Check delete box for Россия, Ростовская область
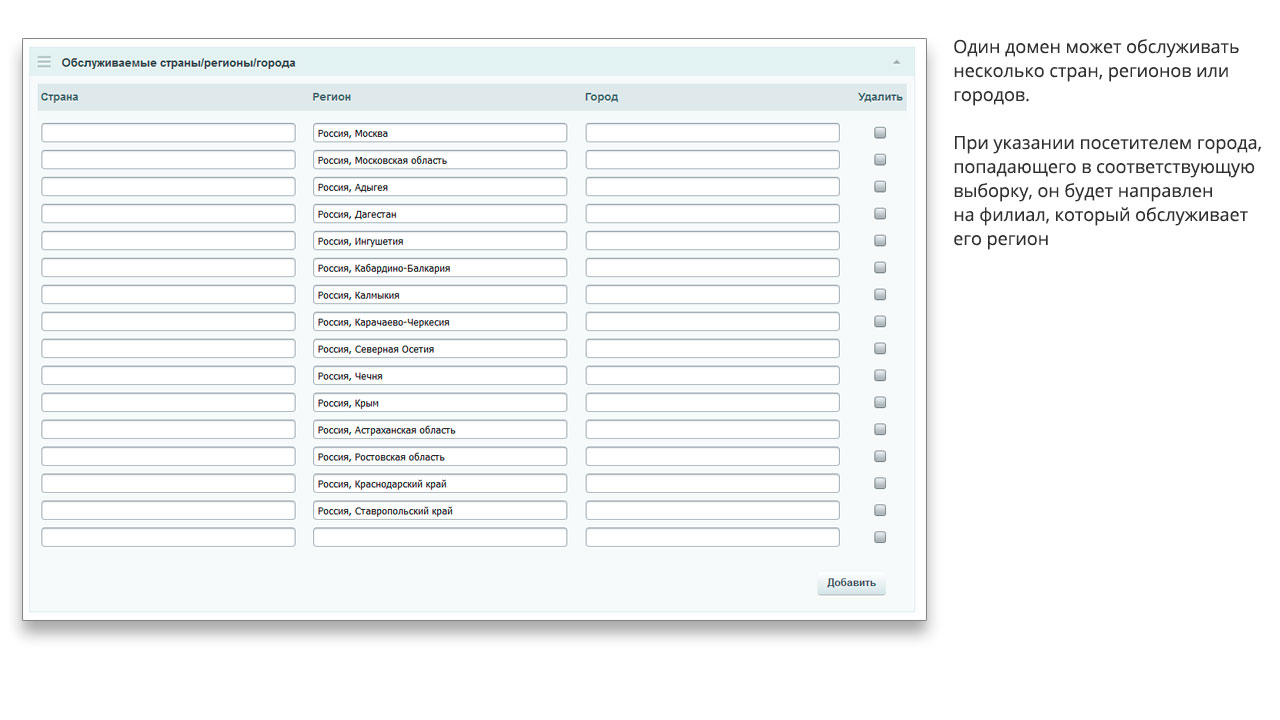Image resolution: width=1280 pixels, height=720 pixels. click(x=880, y=456)
